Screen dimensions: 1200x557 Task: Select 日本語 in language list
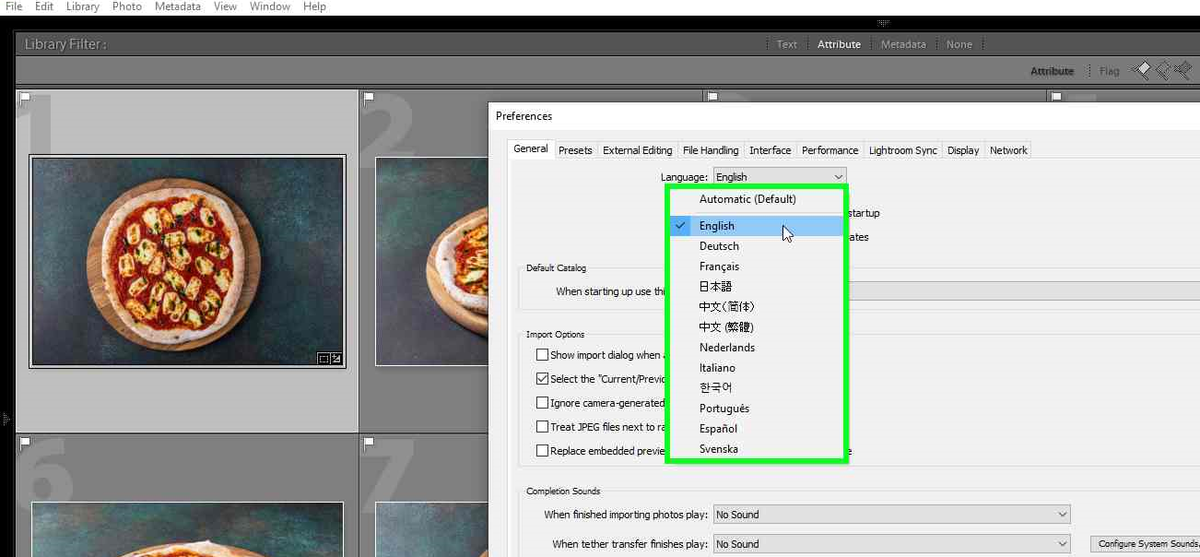[756, 287]
